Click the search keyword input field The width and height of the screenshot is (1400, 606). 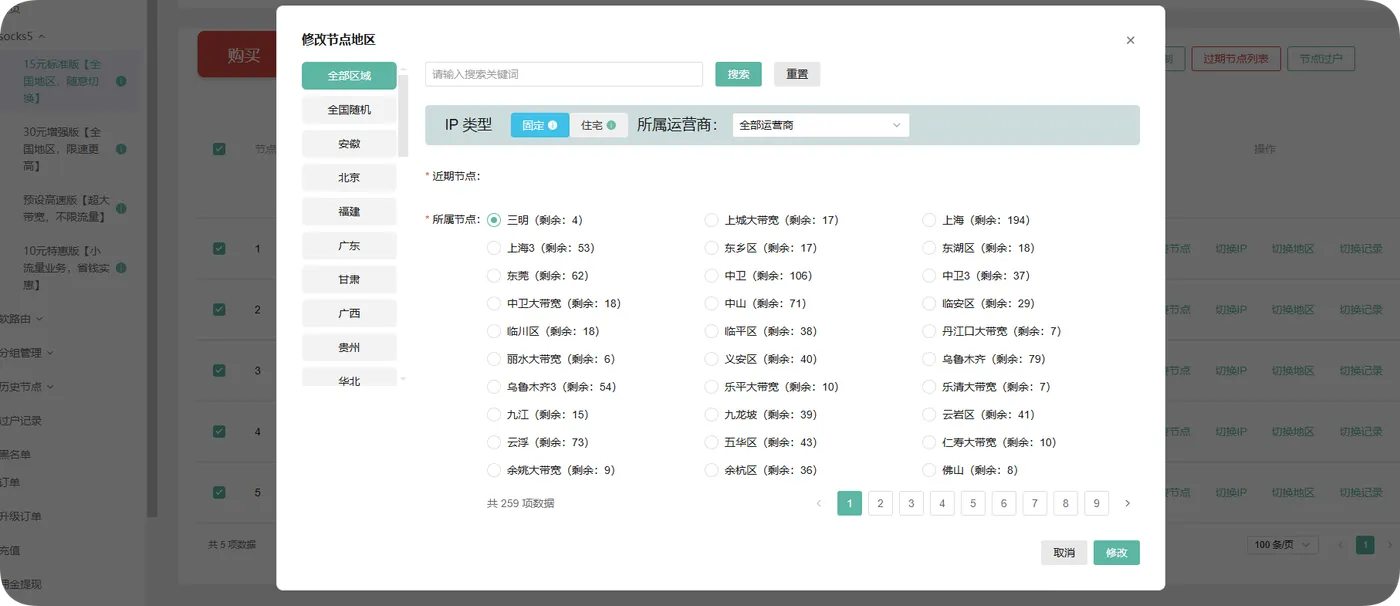[564, 74]
